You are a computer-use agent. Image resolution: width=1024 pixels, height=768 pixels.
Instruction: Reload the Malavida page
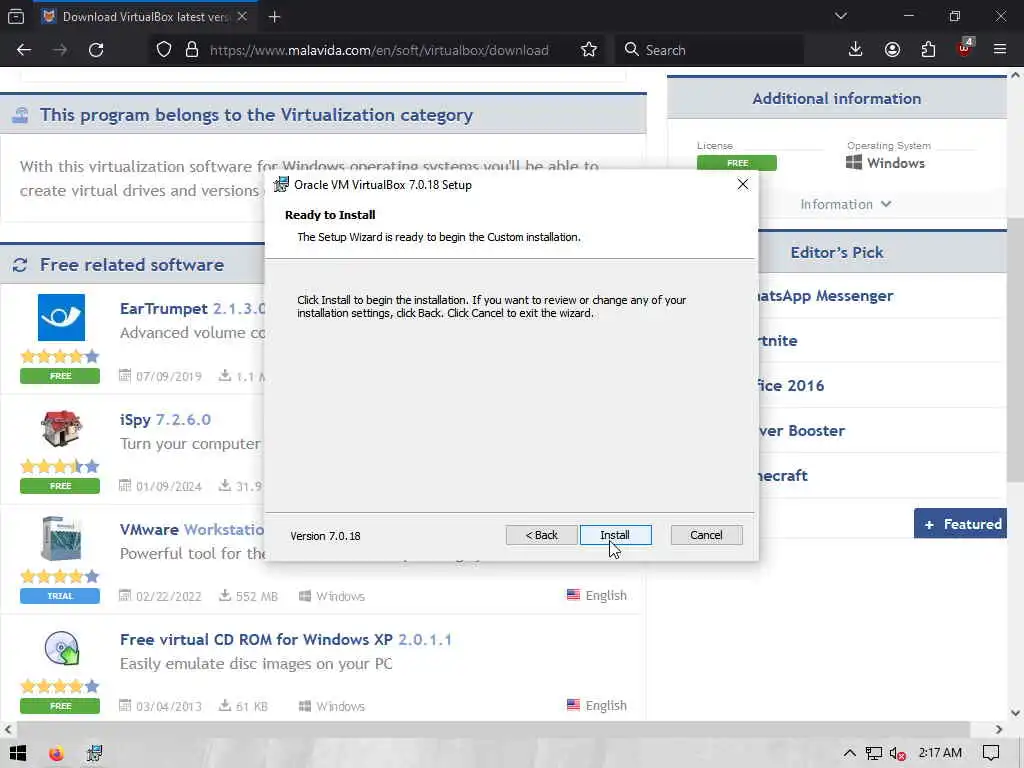click(96, 50)
